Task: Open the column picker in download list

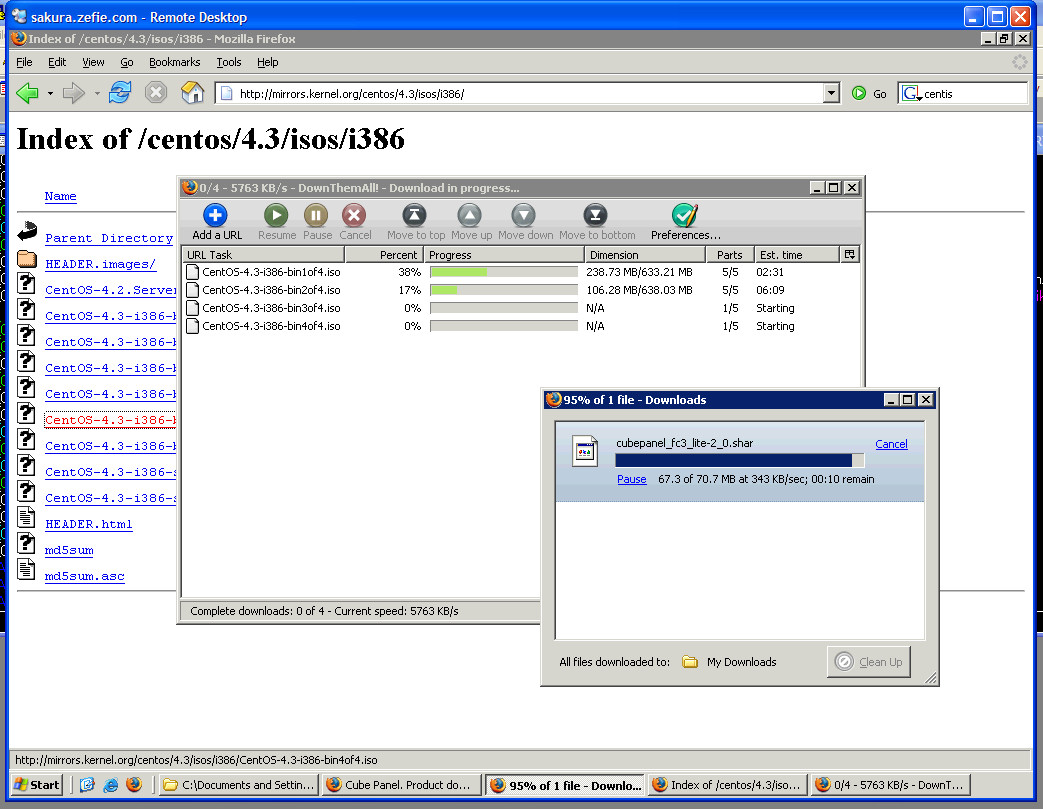Action: (x=850, y=255)
